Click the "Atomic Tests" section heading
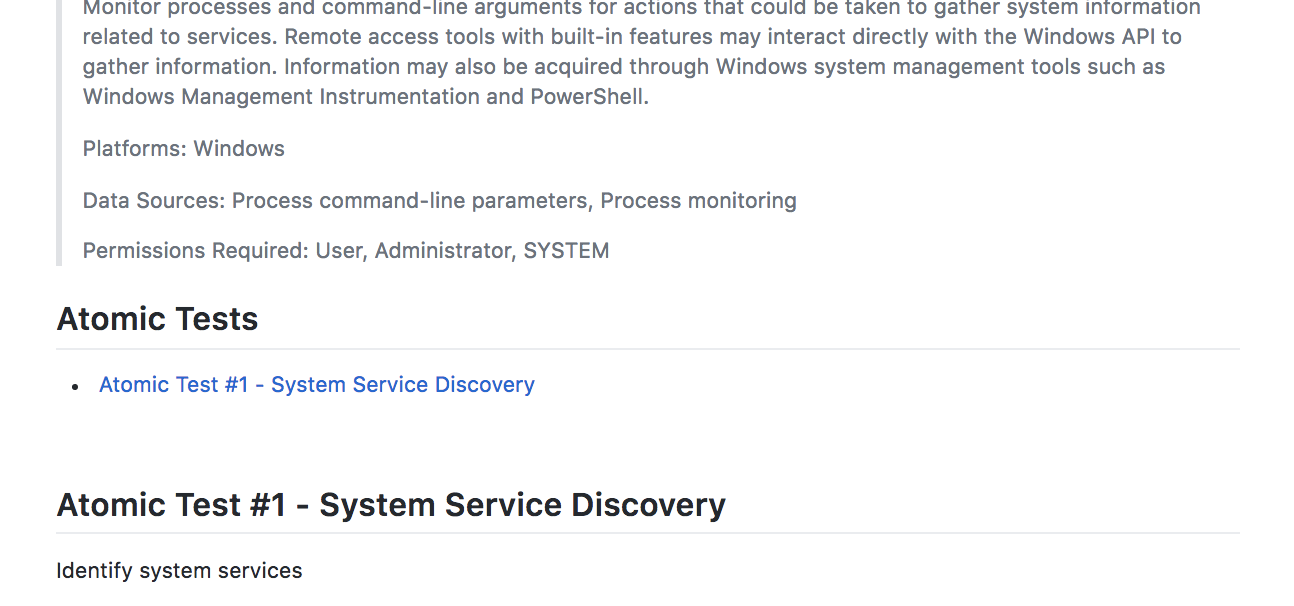Screen dimensions: 1294x606 [x=157, y=319]
